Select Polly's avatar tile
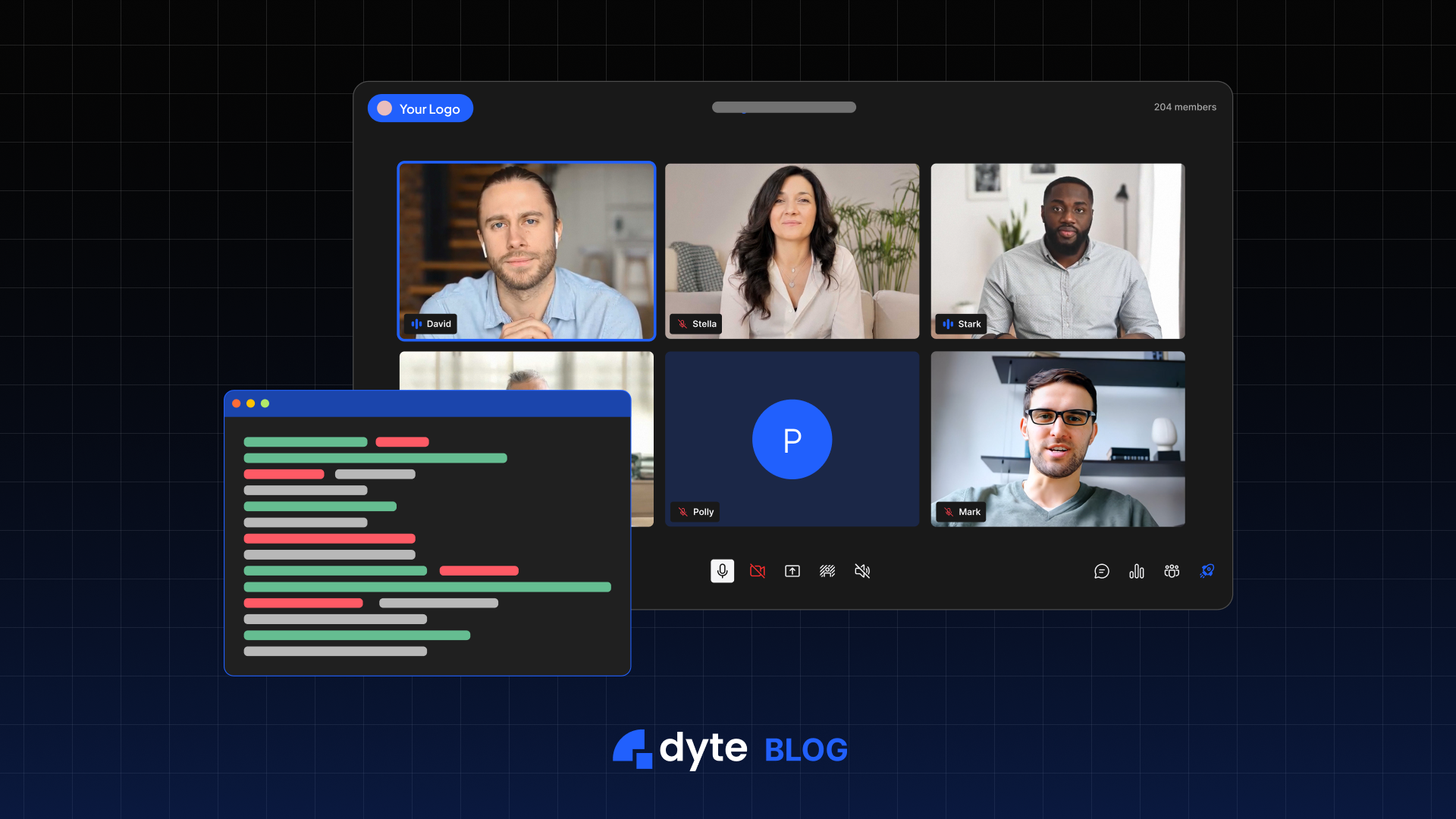1456x819 pixels. [792, 439]
